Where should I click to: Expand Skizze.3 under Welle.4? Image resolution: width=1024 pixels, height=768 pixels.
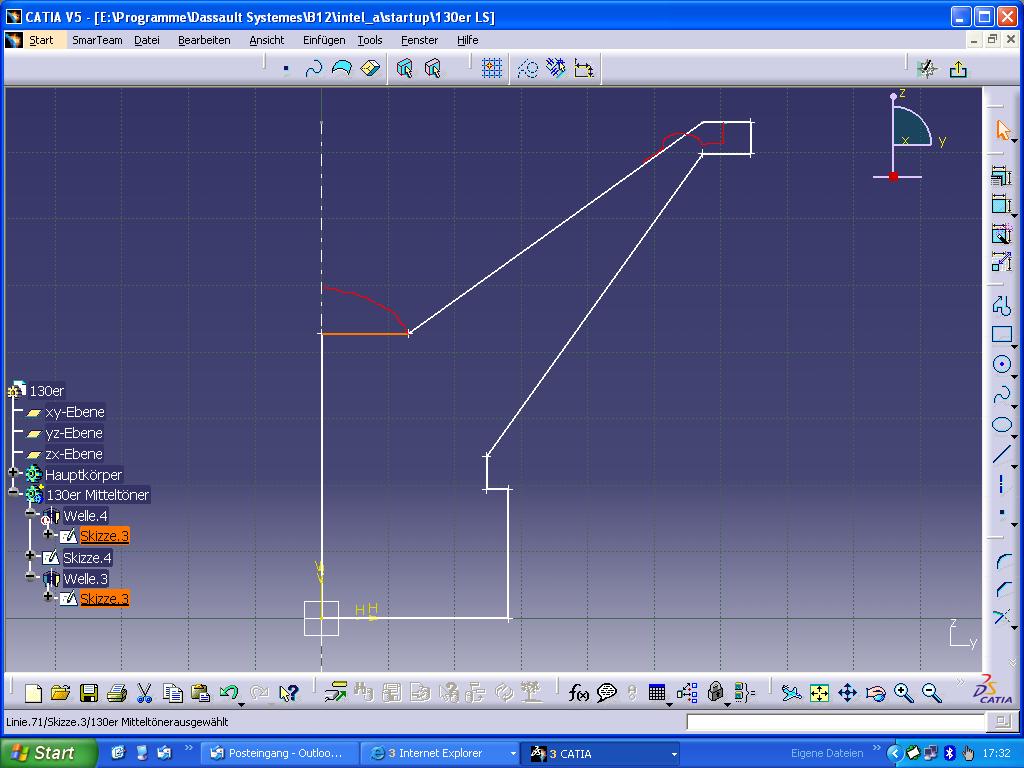pos(48,534)
